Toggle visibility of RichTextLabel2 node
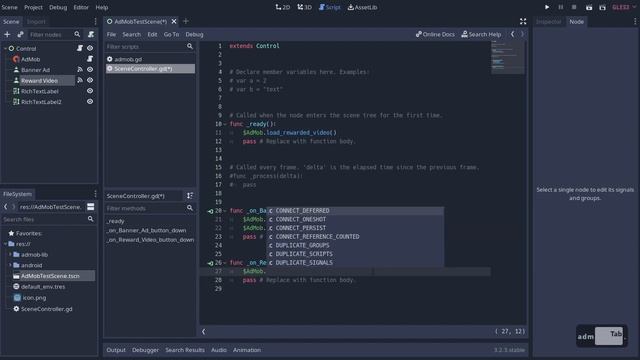The width and height of the screenshot is (640, 360). click(90, 102)
